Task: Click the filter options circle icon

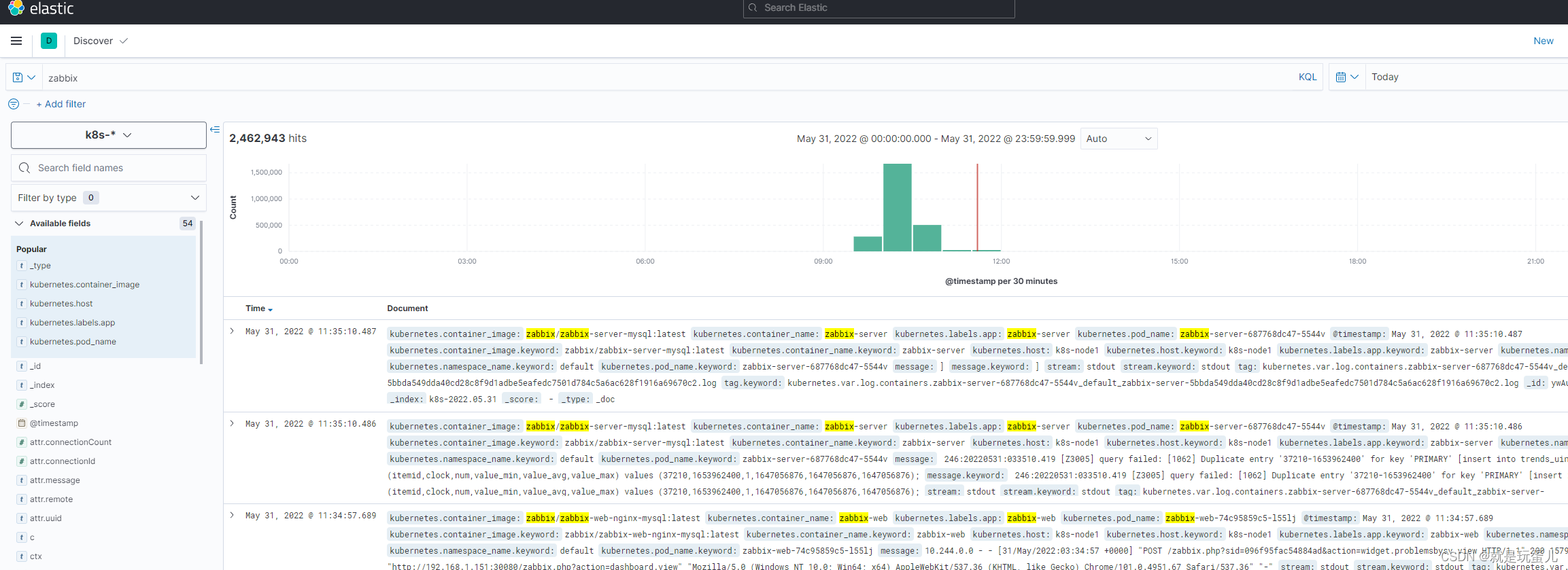Action: click(x=14, y=104)
